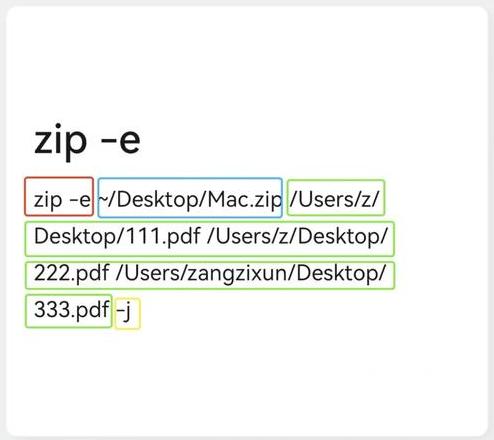Image resolution: width=494 pixels, height=440 pixels.
Task: Select the red-boxed "zip -e" command
Action: point(59,197)
